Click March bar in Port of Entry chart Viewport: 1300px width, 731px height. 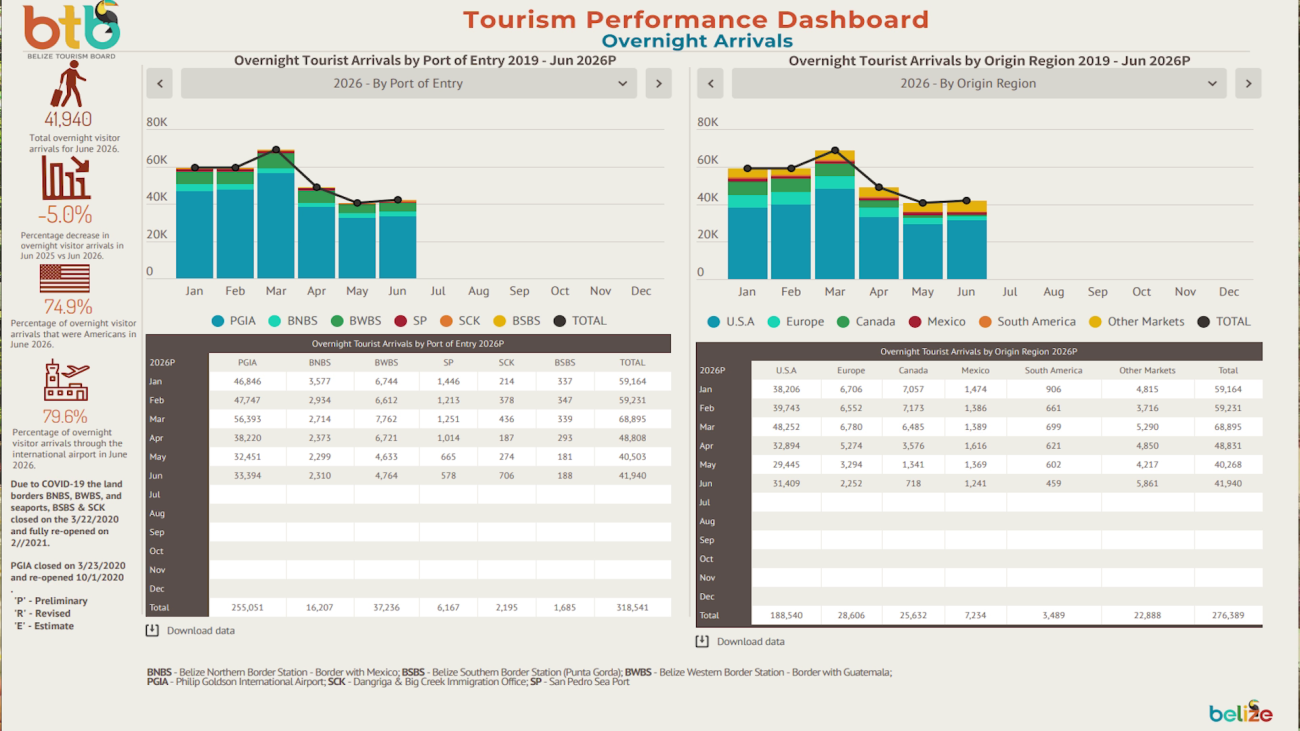(276, 214)
